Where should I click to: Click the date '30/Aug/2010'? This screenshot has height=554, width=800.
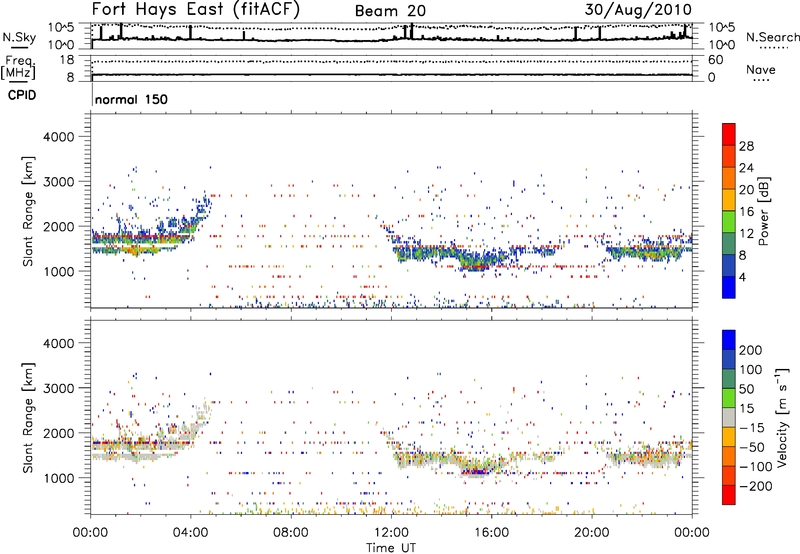coord(638,10)
